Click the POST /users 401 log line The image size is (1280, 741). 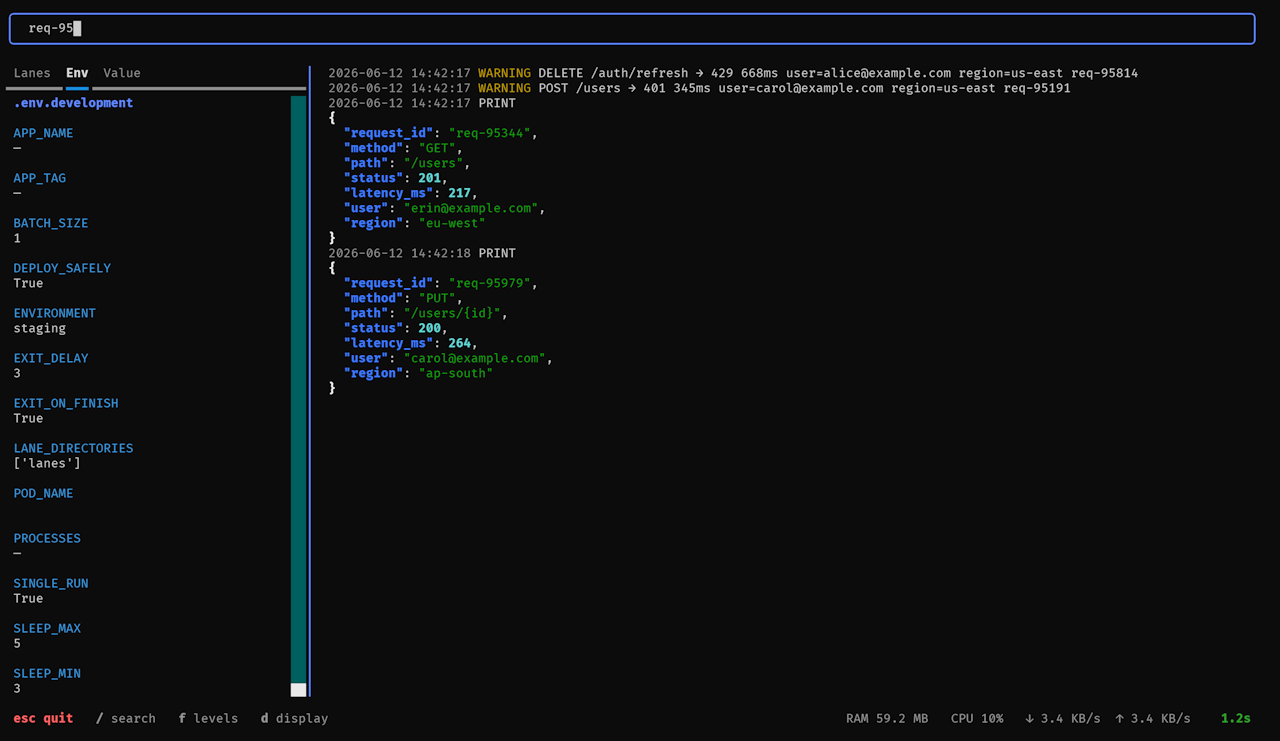point(699,88)
